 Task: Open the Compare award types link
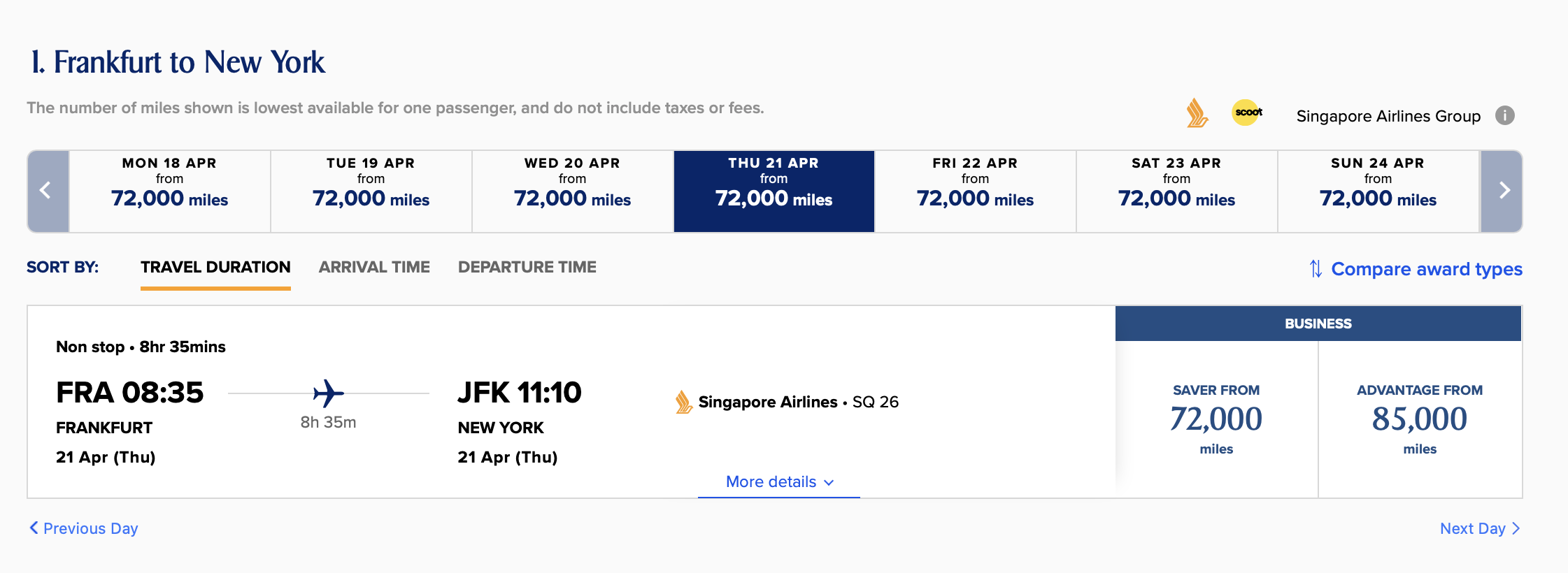(1426, 269)
